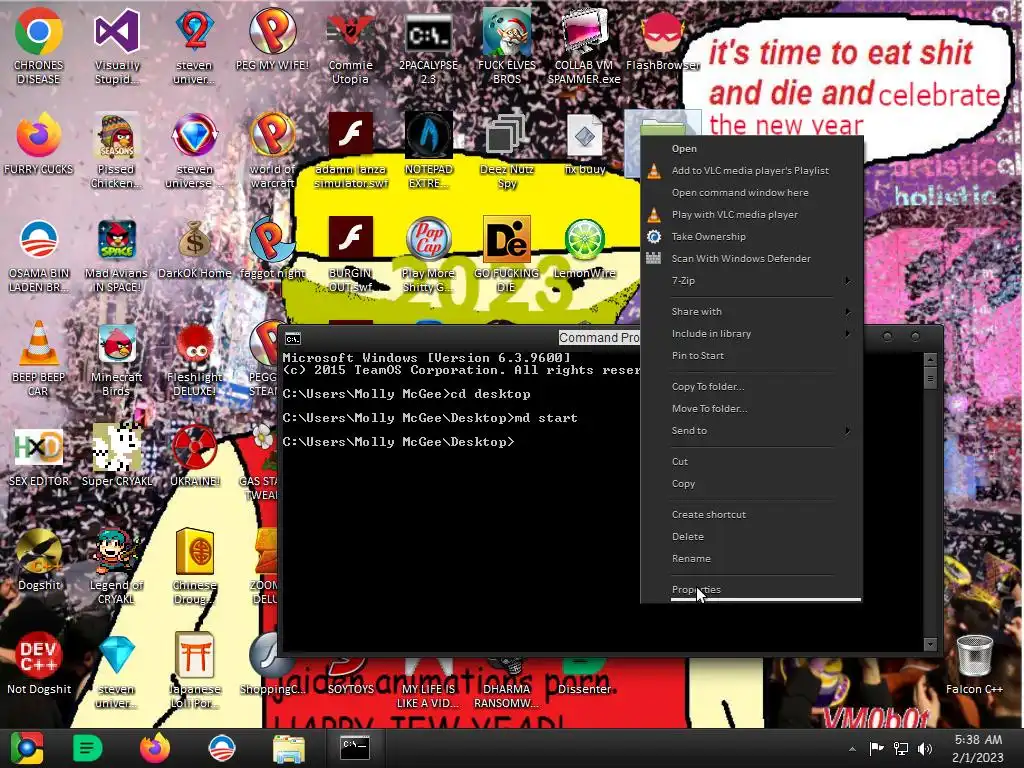
Task: Select the FURRY CUCKS Firefox icon
Action: 38,145
